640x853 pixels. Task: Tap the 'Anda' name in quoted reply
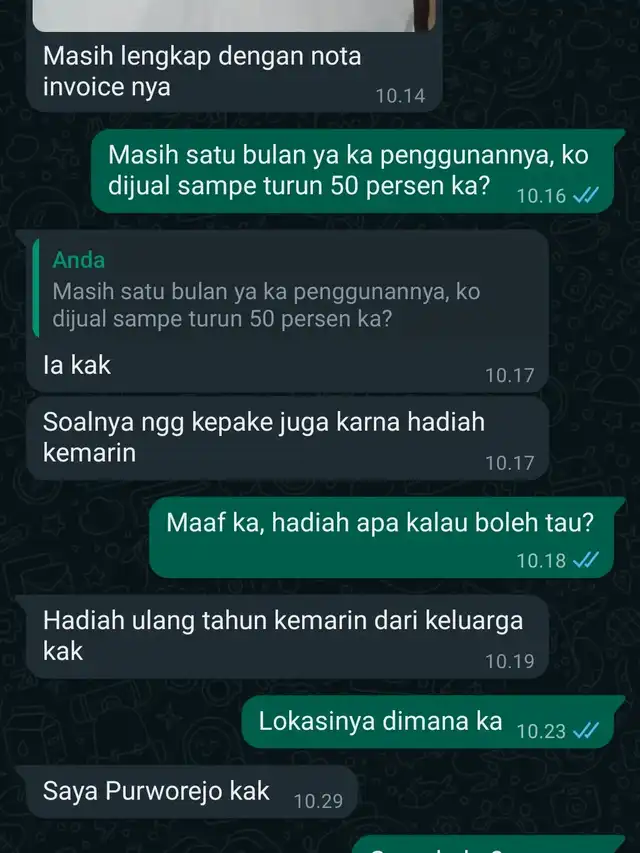pos(79,260)
